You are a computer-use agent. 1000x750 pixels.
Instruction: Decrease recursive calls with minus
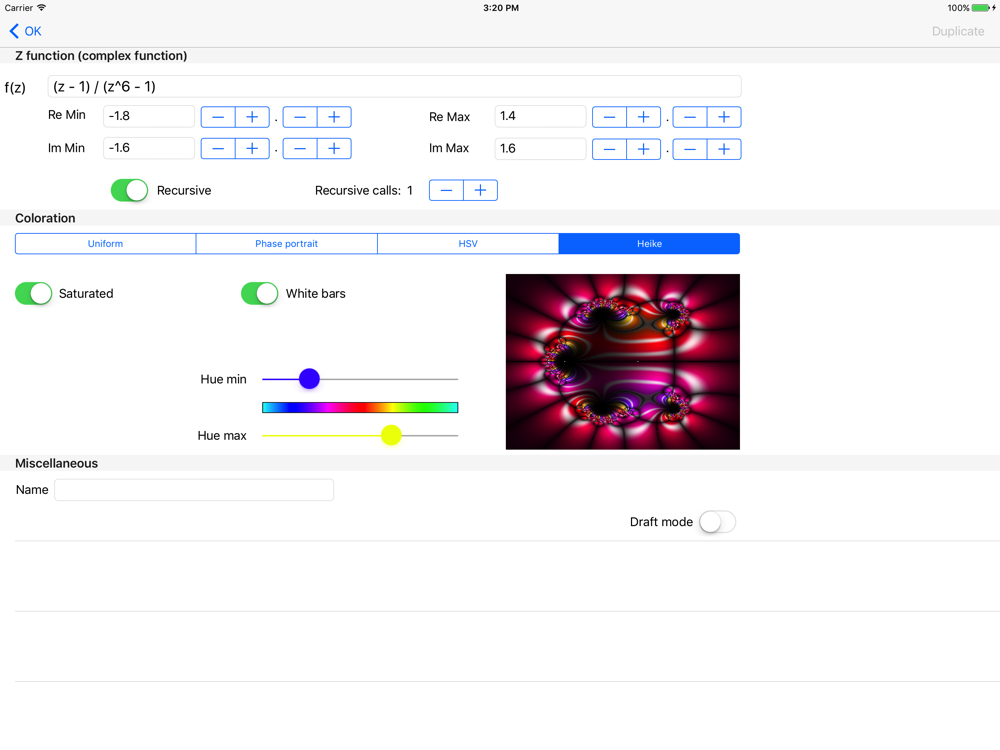tap(446, 190)
